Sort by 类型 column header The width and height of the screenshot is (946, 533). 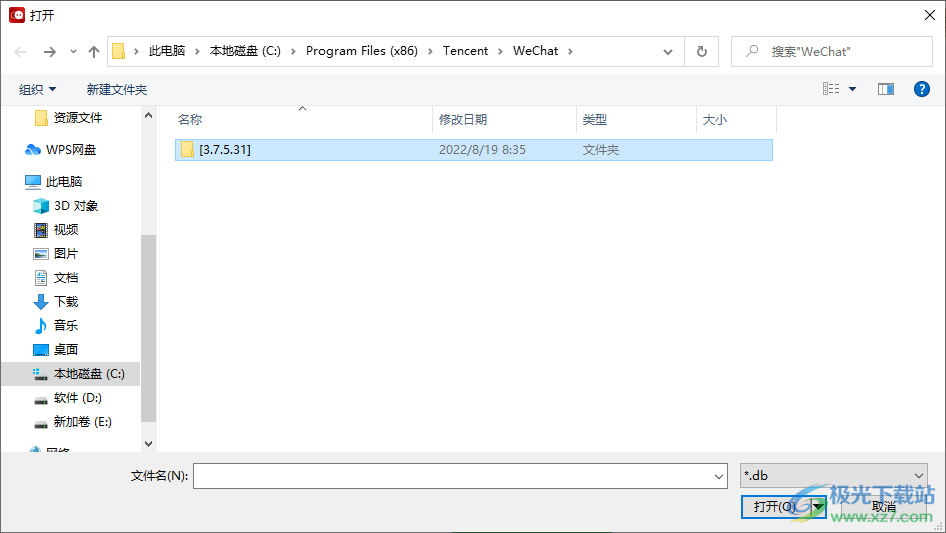tap(636, 120)
